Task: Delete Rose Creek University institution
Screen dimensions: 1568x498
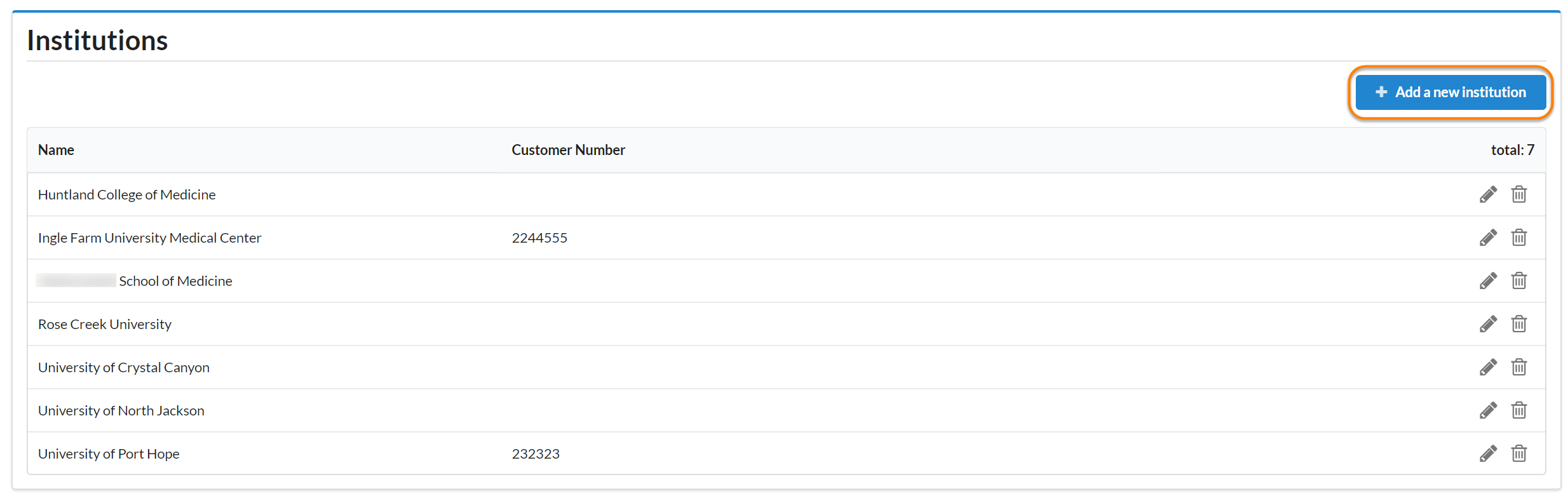Action: coord(1518,324)
